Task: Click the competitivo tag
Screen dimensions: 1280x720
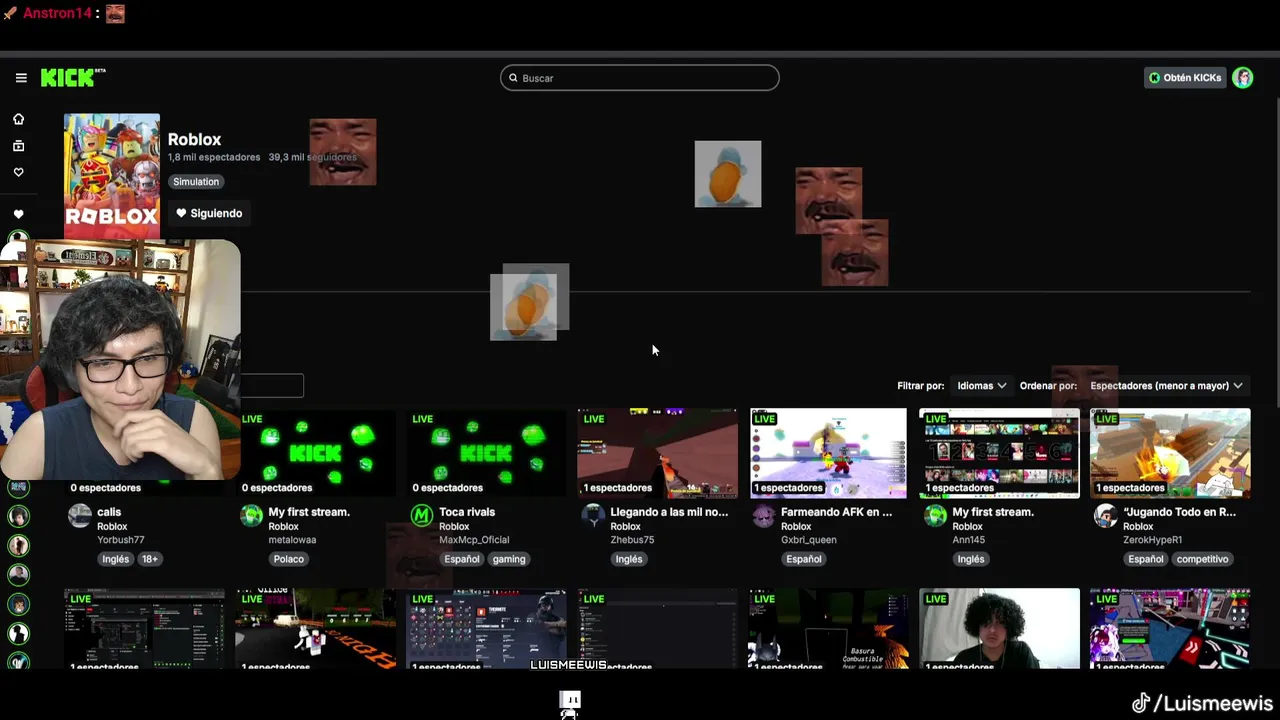Action: point(1203,559)
